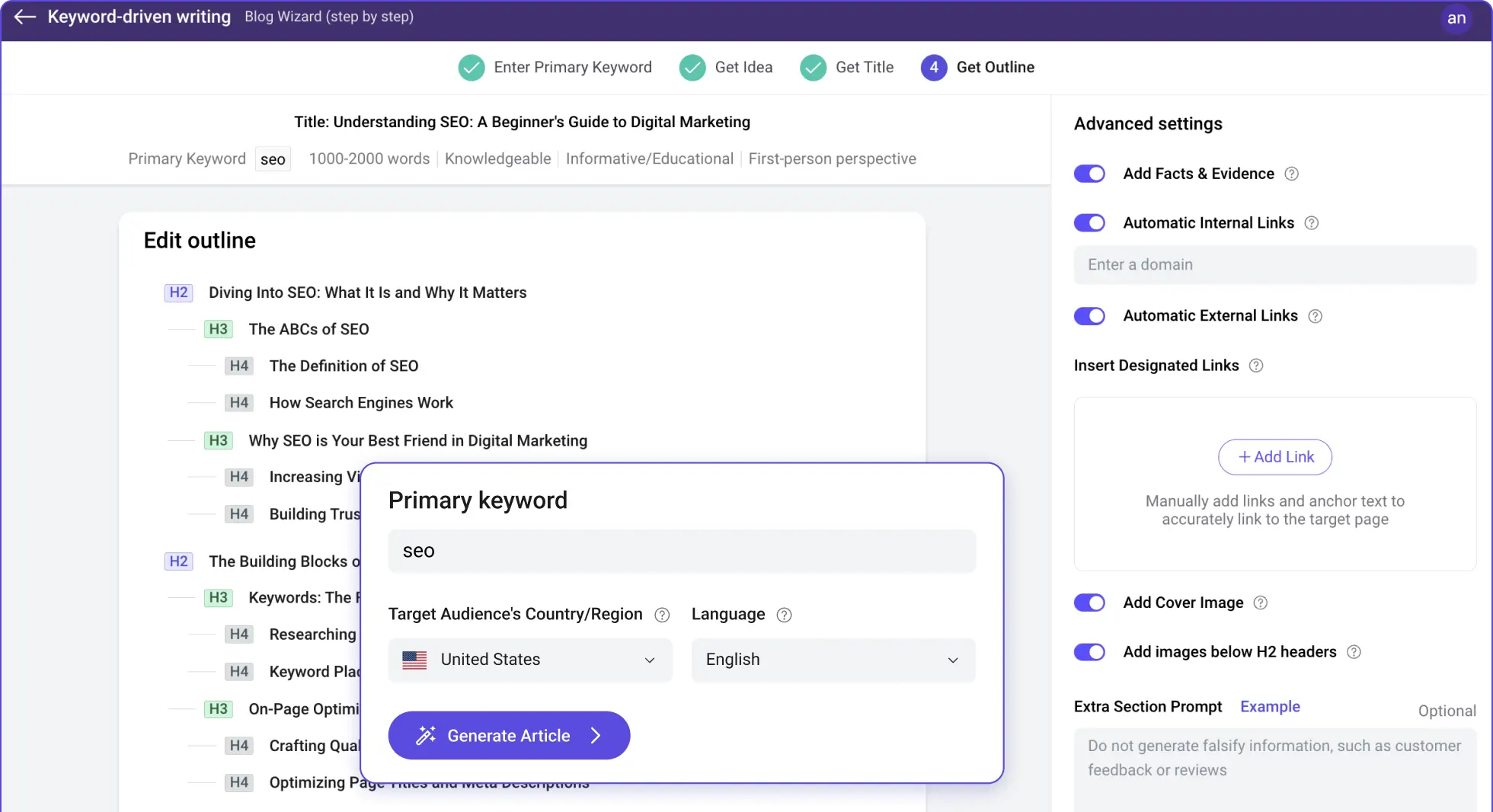Click help icon next to Language label
The height and width of the screenshot is (812, 1493).
coord(784,615)
